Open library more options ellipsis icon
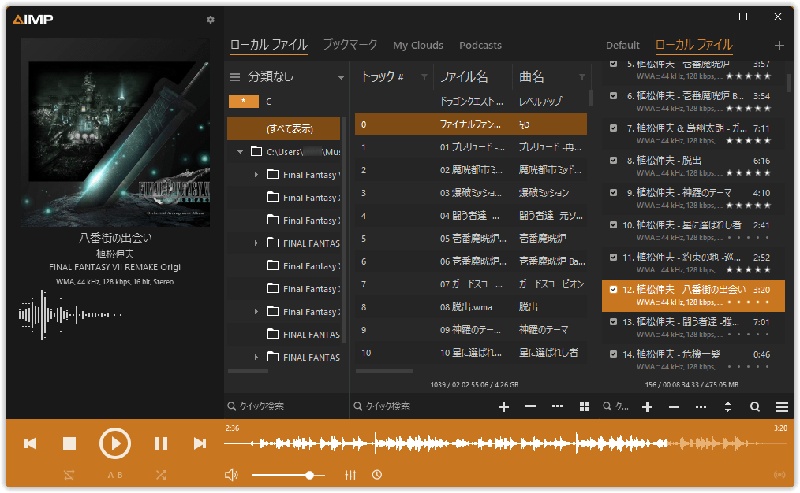This screenshot has width=800, height=493. point(557,407)
